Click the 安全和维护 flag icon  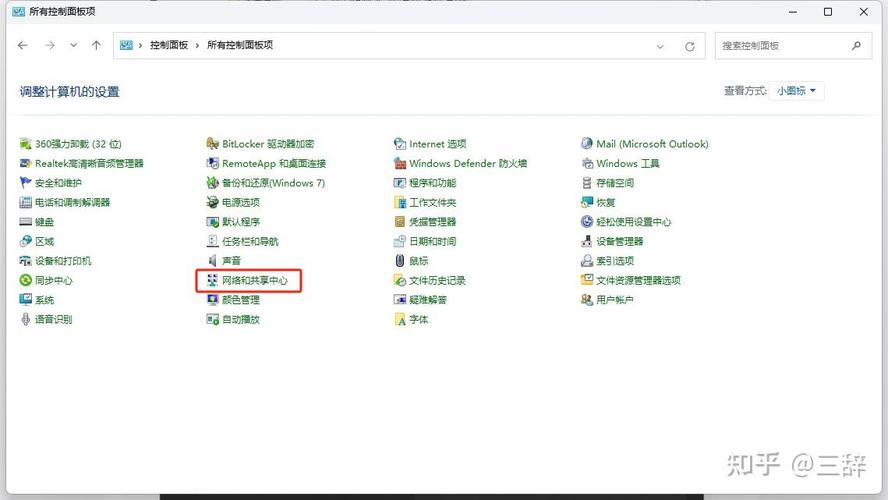pyautogui.click(x=25, y=183)
